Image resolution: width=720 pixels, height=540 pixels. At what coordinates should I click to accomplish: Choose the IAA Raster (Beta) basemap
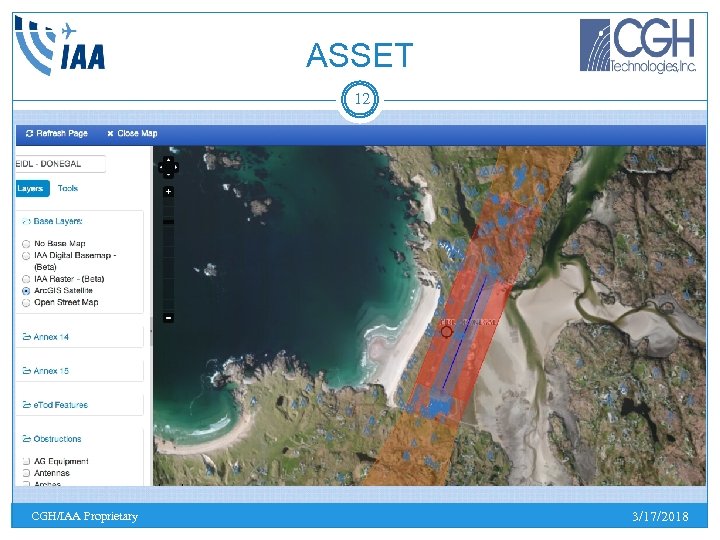tap(26, 279)
